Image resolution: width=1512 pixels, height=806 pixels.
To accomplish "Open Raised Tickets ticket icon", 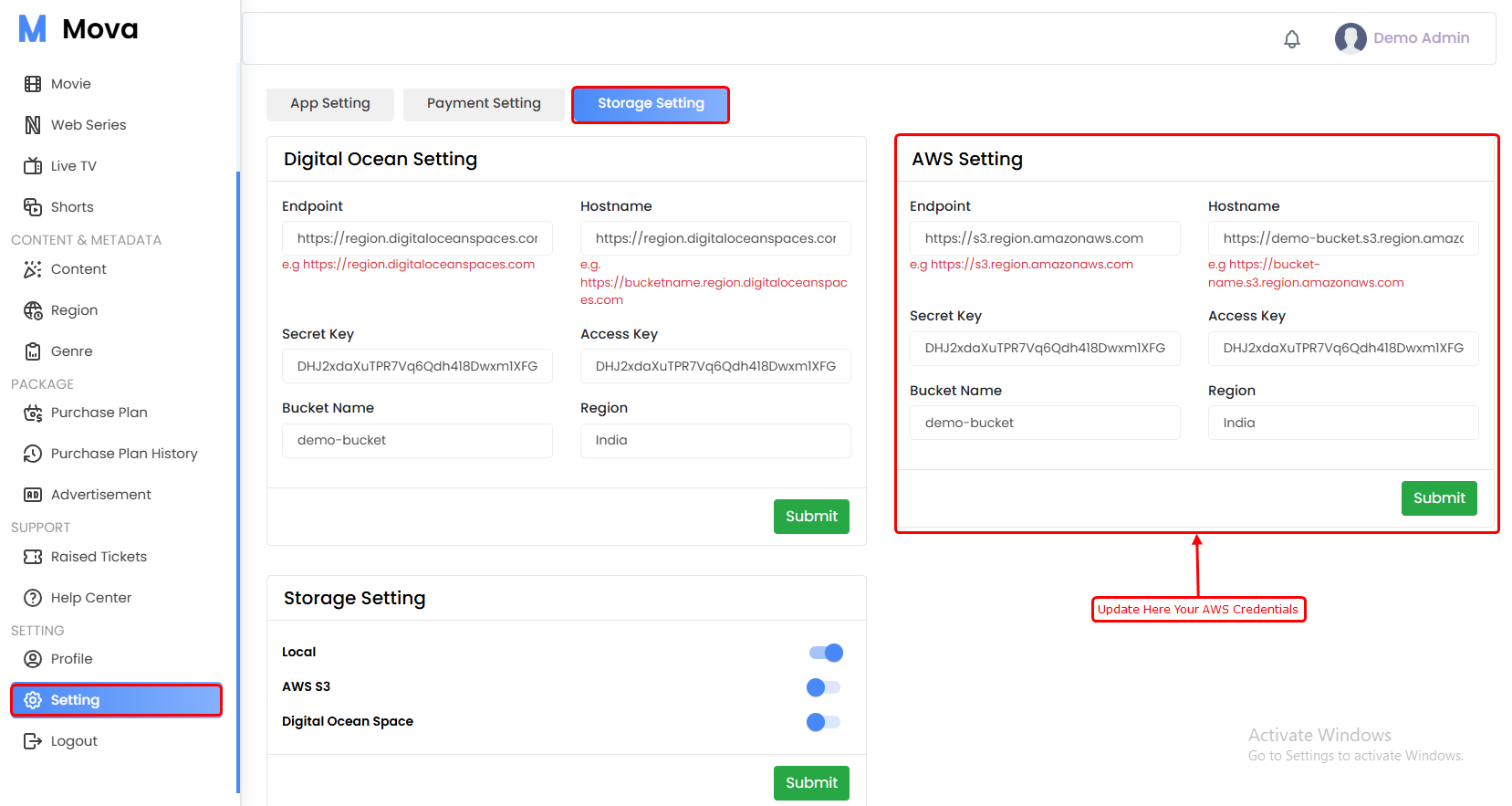I will (x=33, y=557).
